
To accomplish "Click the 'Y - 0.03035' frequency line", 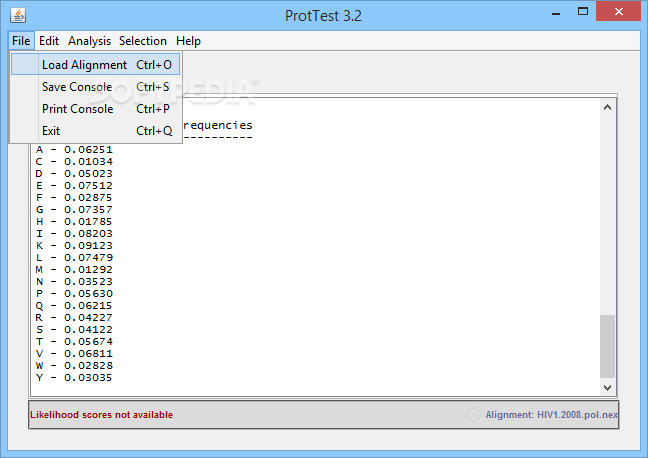I will tap(74, 377).
